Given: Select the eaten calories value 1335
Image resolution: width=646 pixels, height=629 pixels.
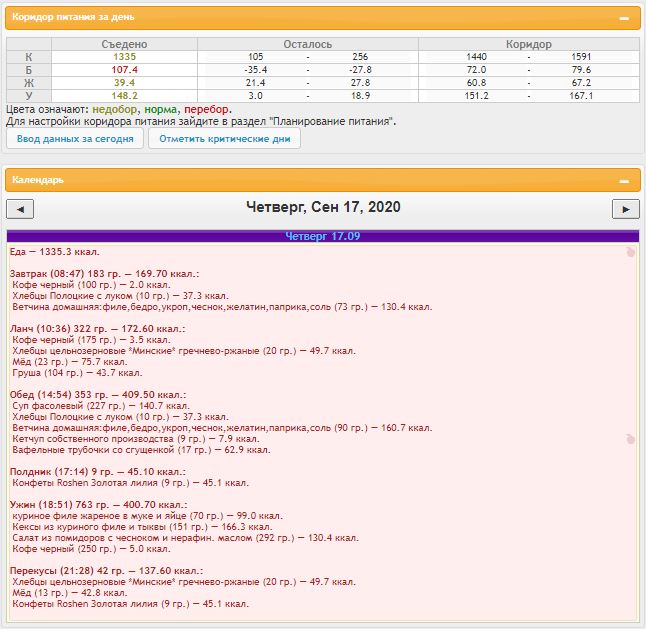Looking at the screenshot, I should click(x=124, y=57).
